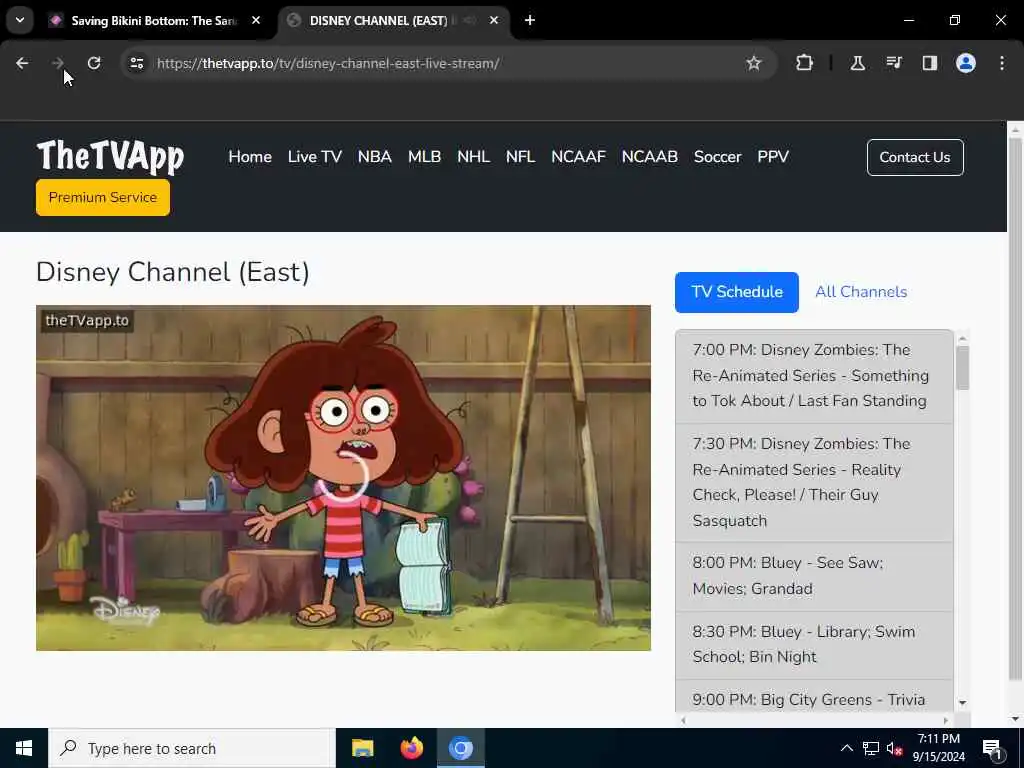
Task: Open the NBA navigation link
Action: (375, 157)
